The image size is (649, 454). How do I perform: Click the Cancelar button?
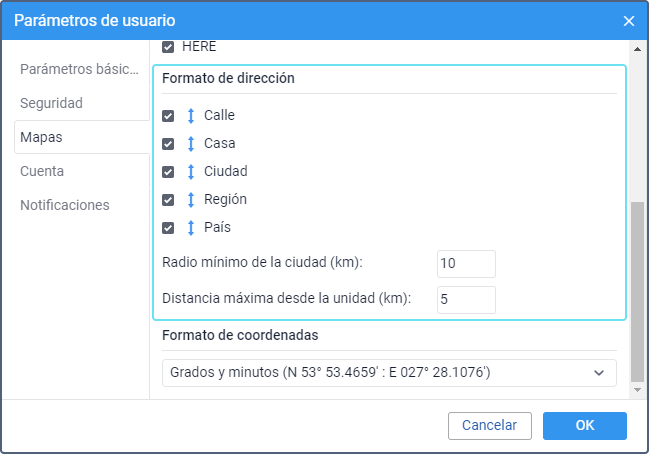click(x=489, y=425)
